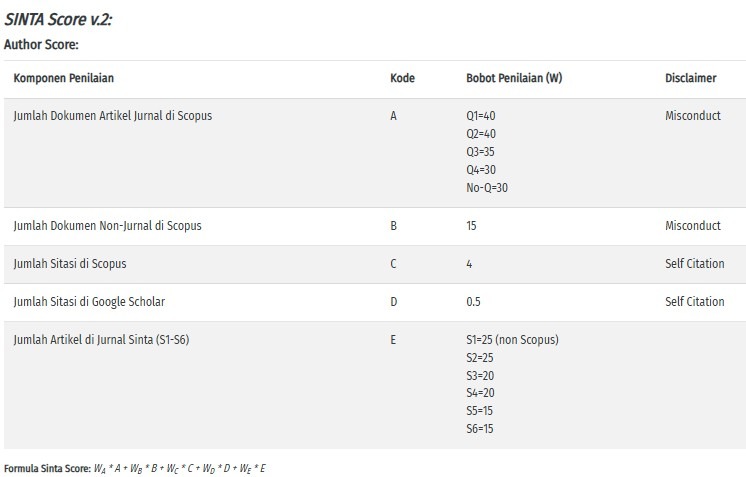The height and width of the screenshot is (477, 746).
Task: Click the S1=25 (non Scopus) value
Action: tap(512, 340)
